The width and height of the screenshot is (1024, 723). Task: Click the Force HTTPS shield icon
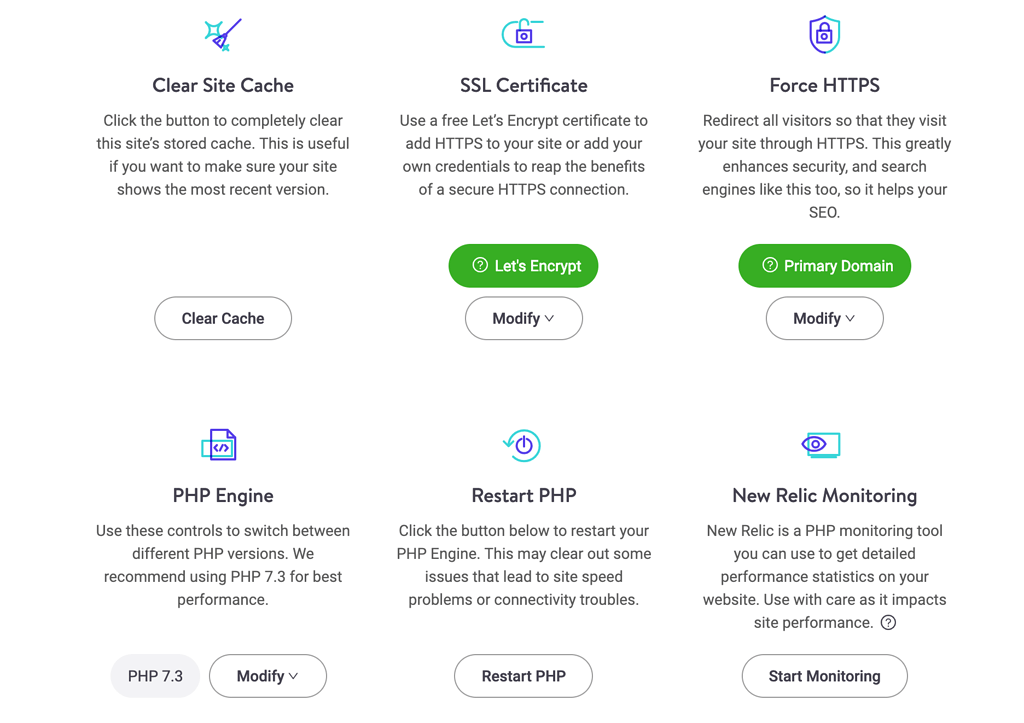tap(824, 32)
